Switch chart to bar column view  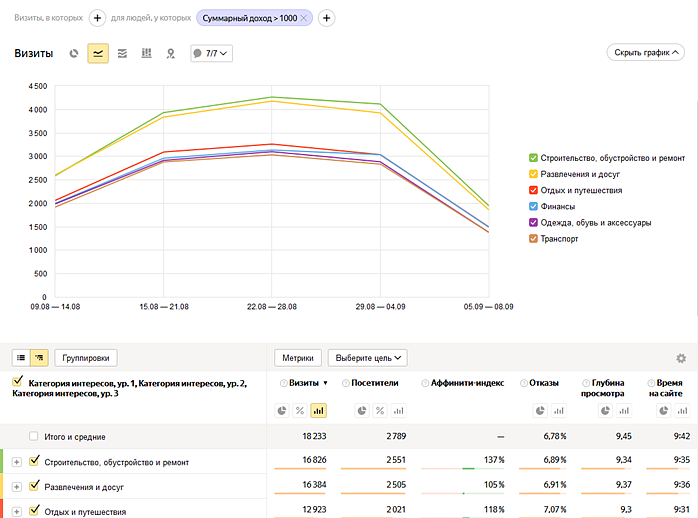tap(146, 53)
